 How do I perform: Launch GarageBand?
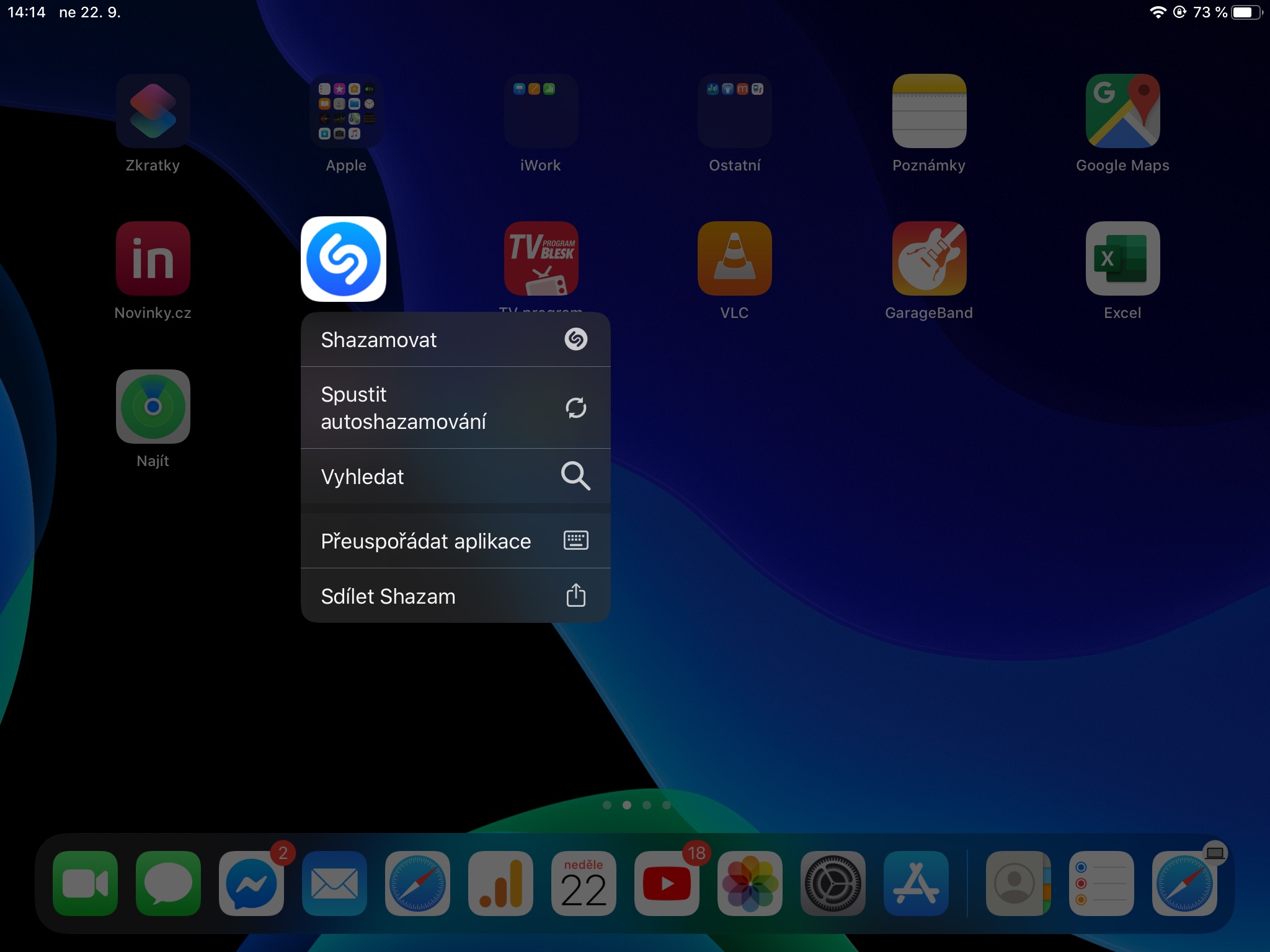coord(929,258)
